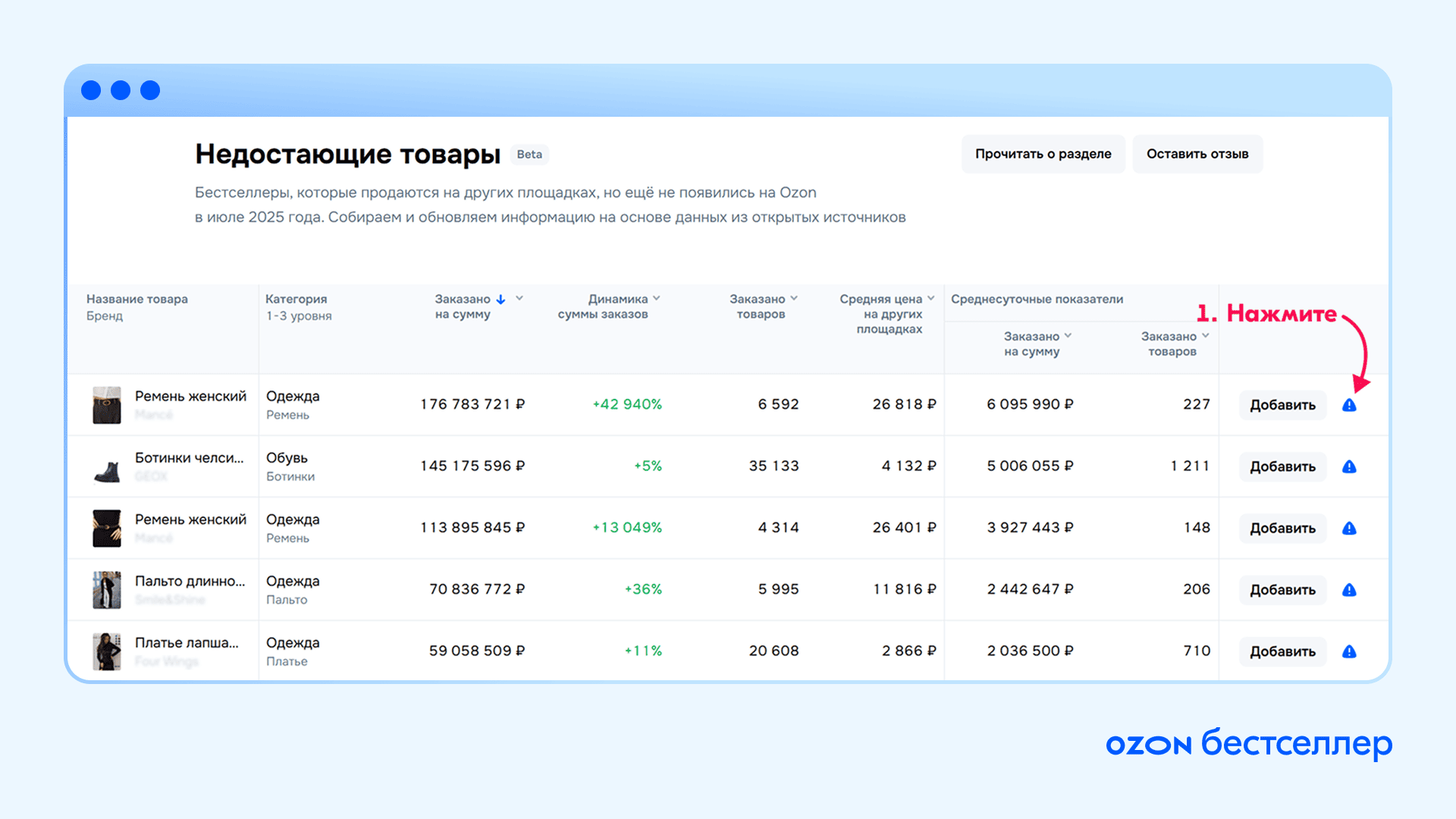Click the daily items value 1 211
1456x819 pixels.
[x=1191, y=466]
